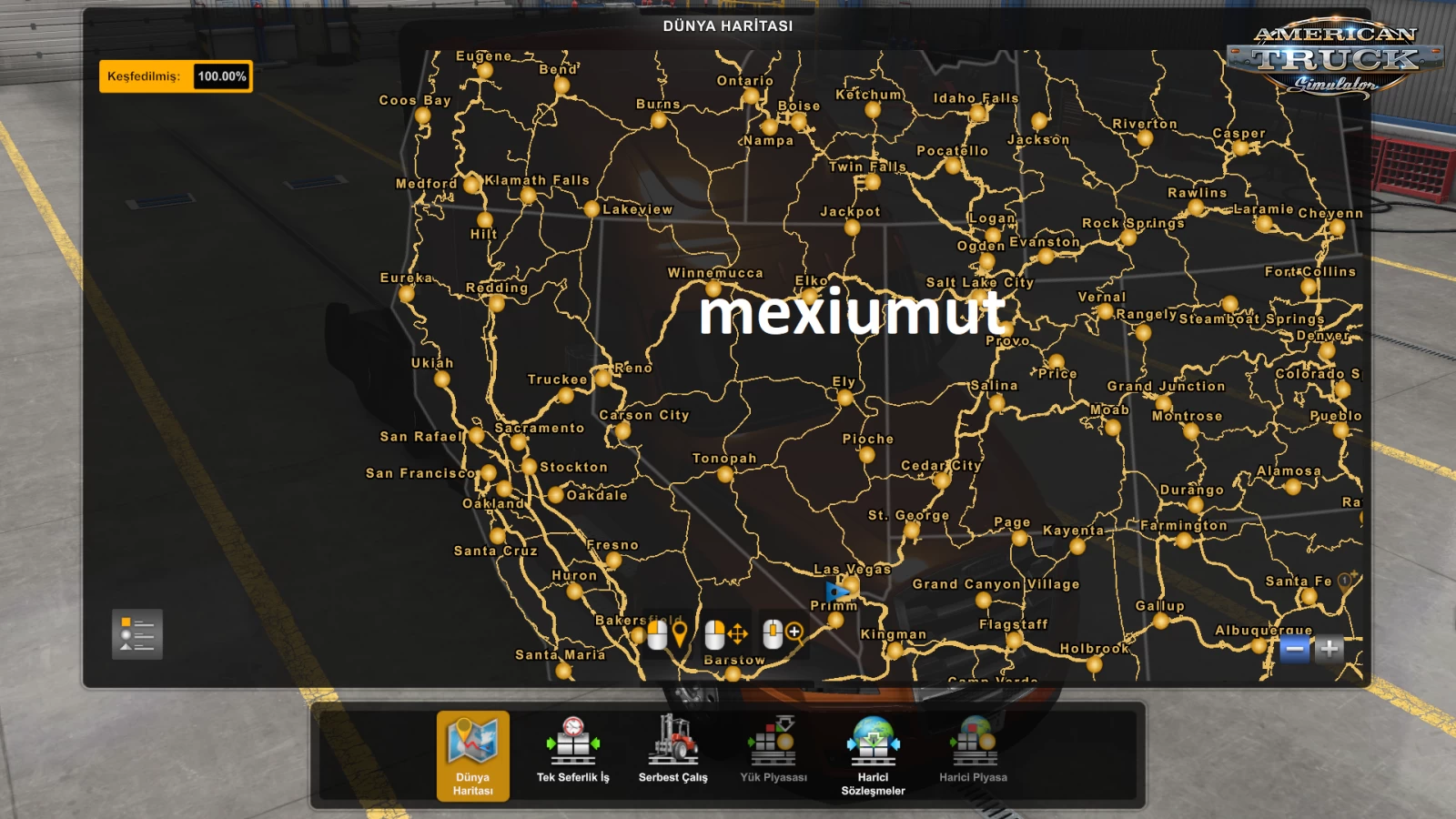Viewport: 1456px width, 819px height.
Task: Open the Harici Piyasa market icon
Action: 974,742
